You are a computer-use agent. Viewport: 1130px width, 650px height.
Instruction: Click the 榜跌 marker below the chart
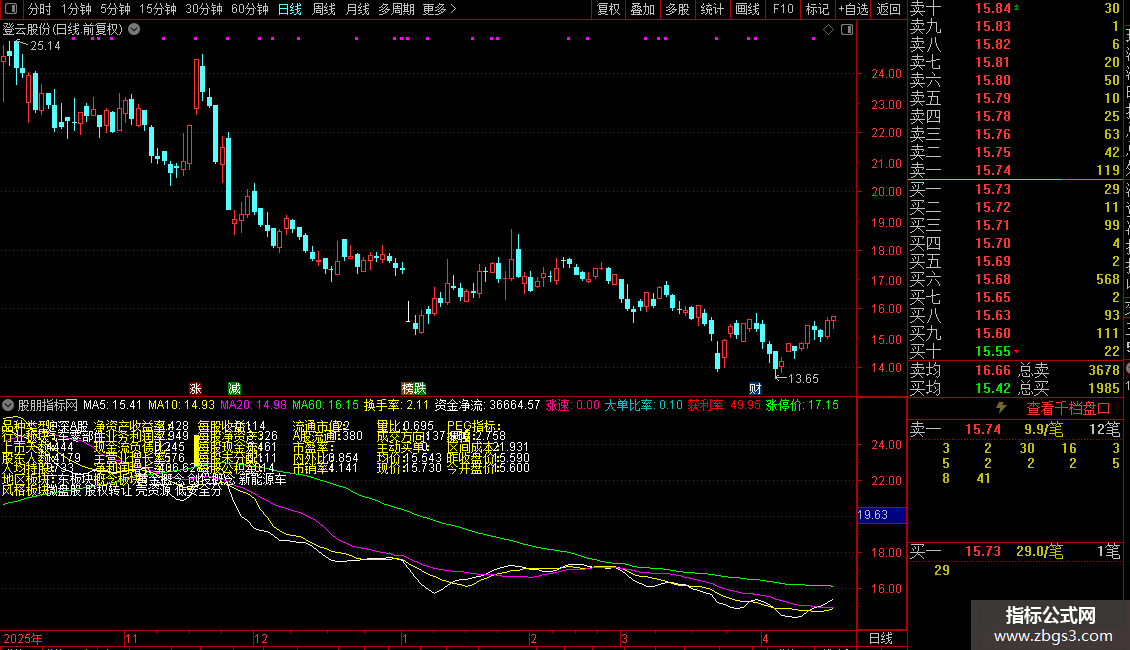point(413,388)
